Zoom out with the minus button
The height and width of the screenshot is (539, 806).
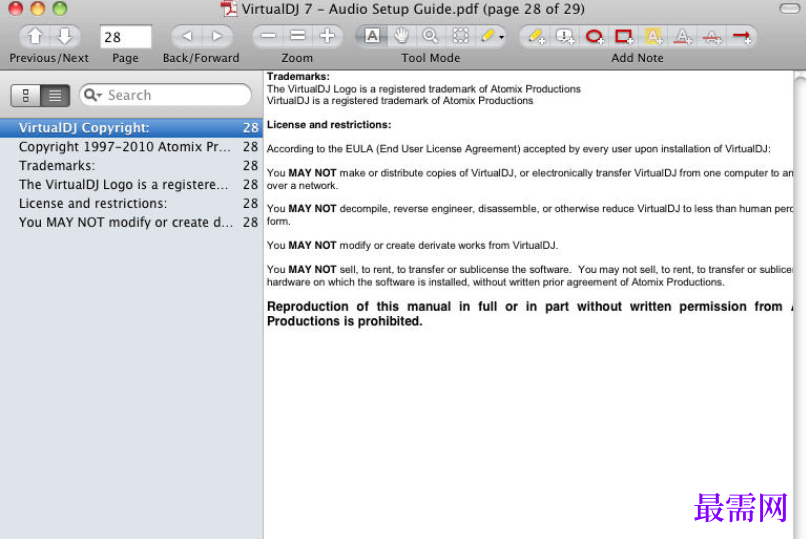pos(268,36)
